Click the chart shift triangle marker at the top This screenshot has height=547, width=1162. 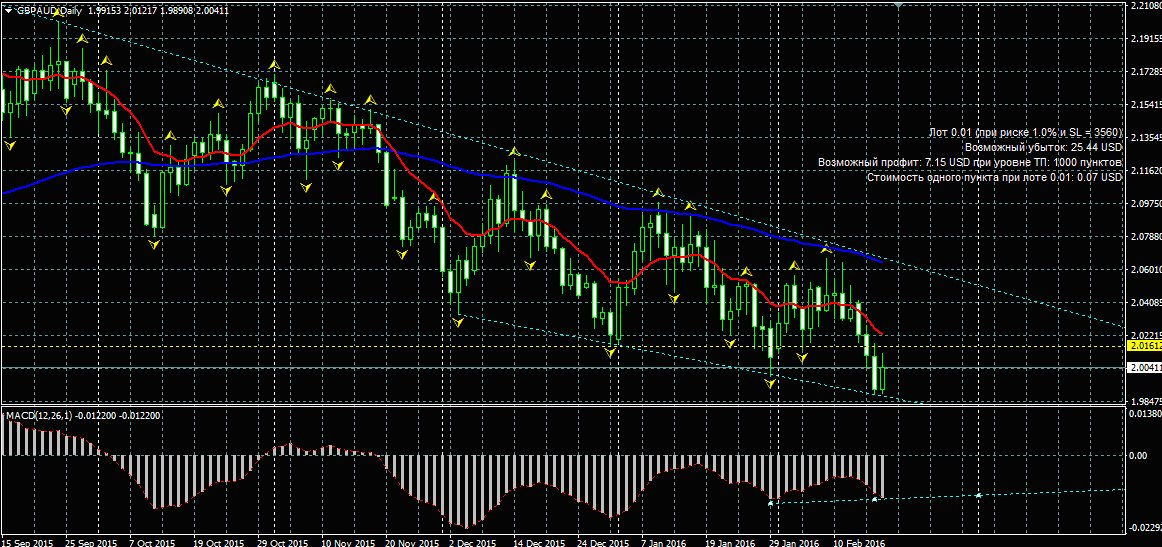(x=898, y=4)
